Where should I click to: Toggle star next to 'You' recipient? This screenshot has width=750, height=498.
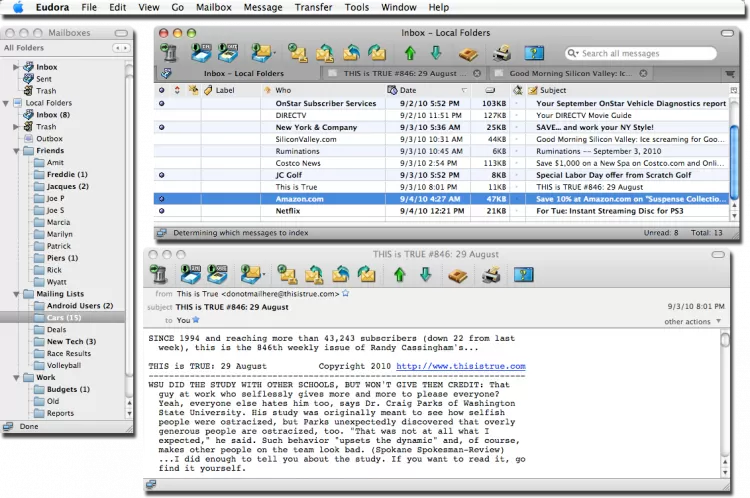coord(196,320)
